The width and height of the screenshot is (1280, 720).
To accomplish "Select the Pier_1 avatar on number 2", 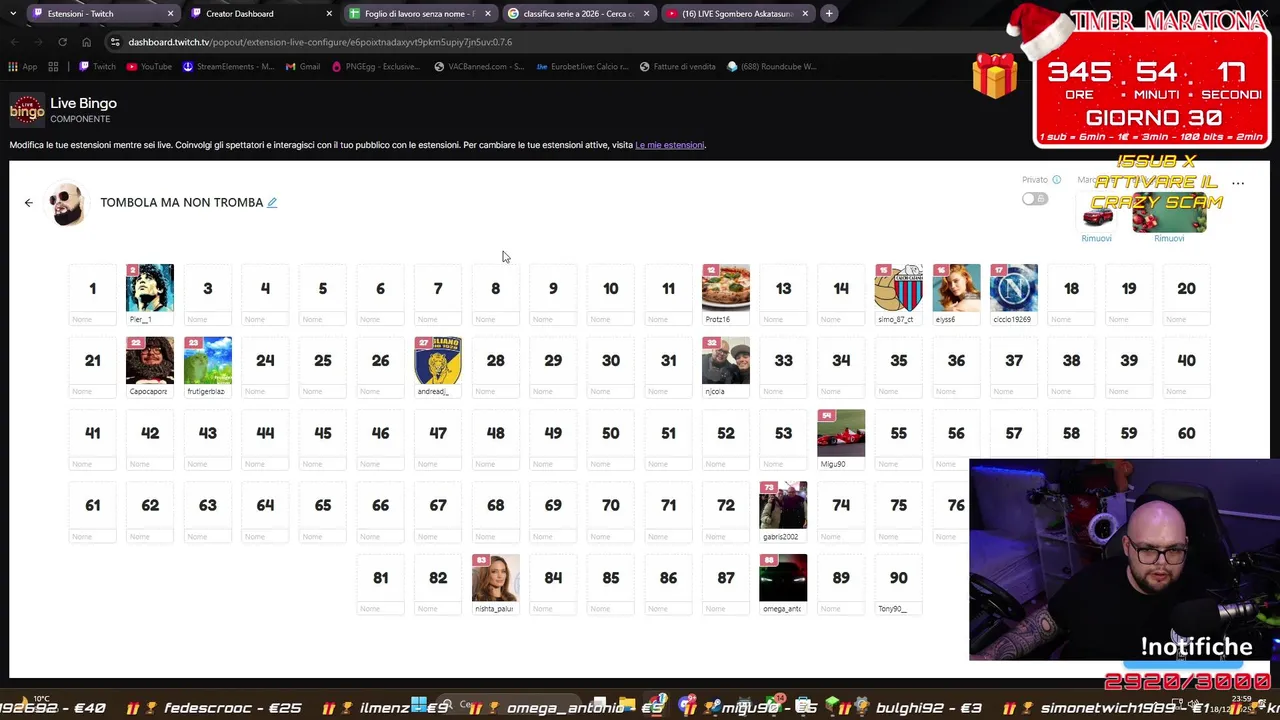I will click(150, 288).
